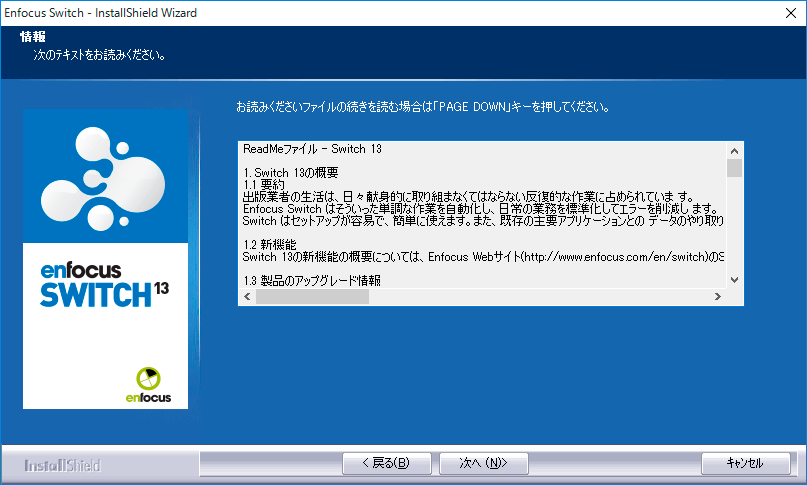This screenshot has height=485, width=807.
Task: Click the '次のテキストをお読みください。' subtitle
Action: click(x=99, y=55)
